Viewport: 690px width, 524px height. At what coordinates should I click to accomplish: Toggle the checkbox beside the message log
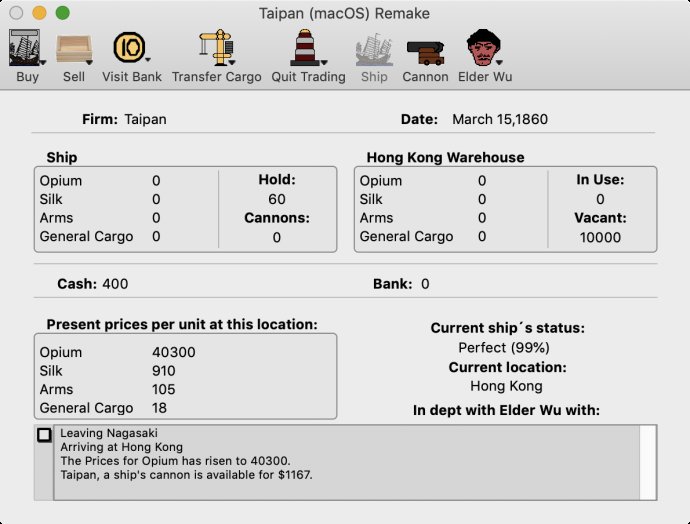[44, 435]
